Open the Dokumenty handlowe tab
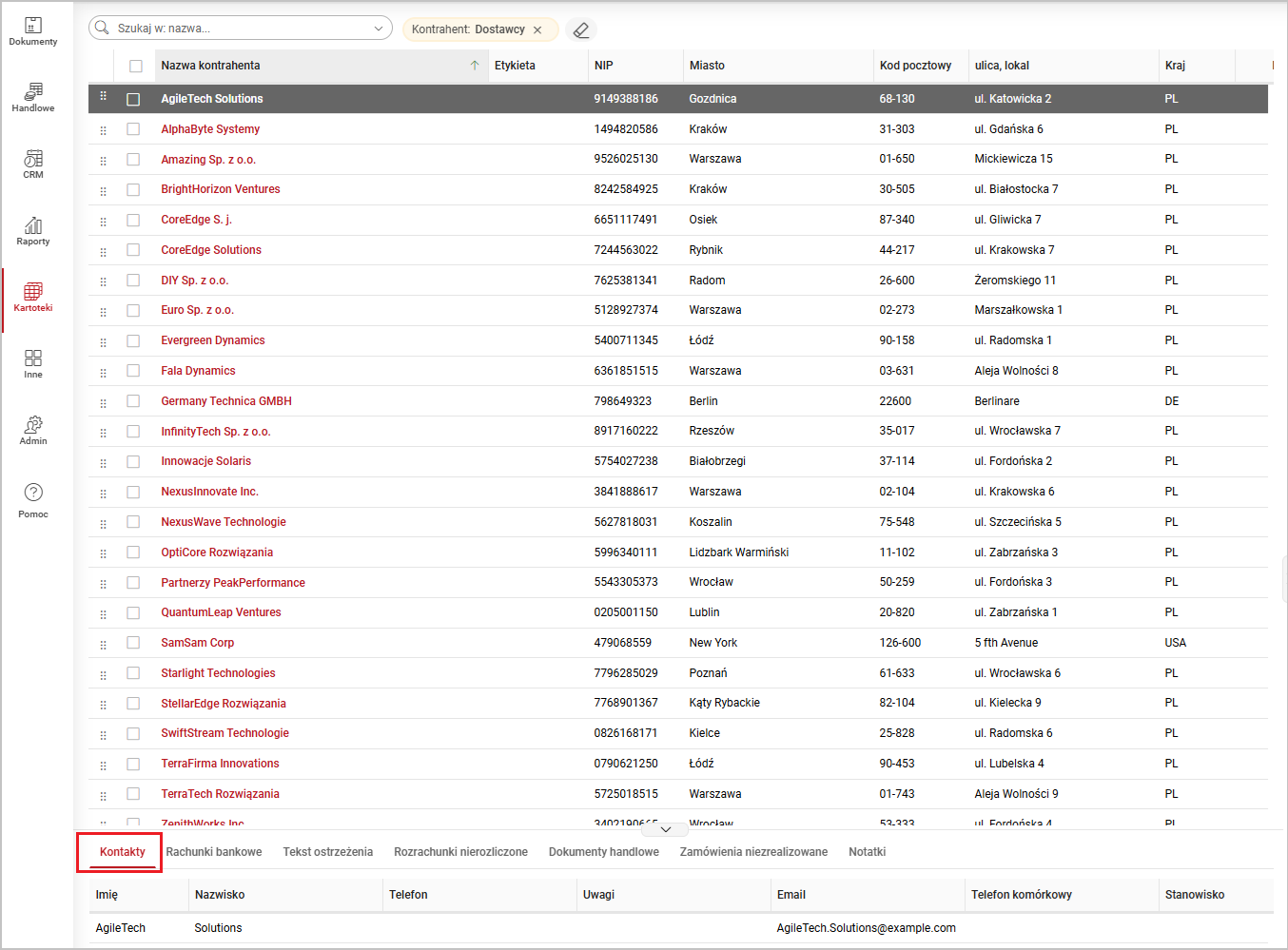The image size is (1288, 950). click(x=603, y=852)
